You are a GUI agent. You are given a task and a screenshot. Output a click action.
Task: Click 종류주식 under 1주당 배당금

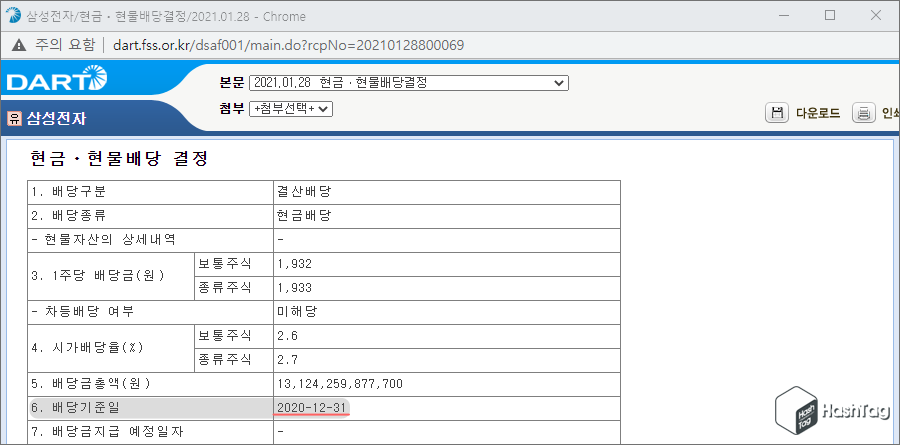[x=225, y=288]
